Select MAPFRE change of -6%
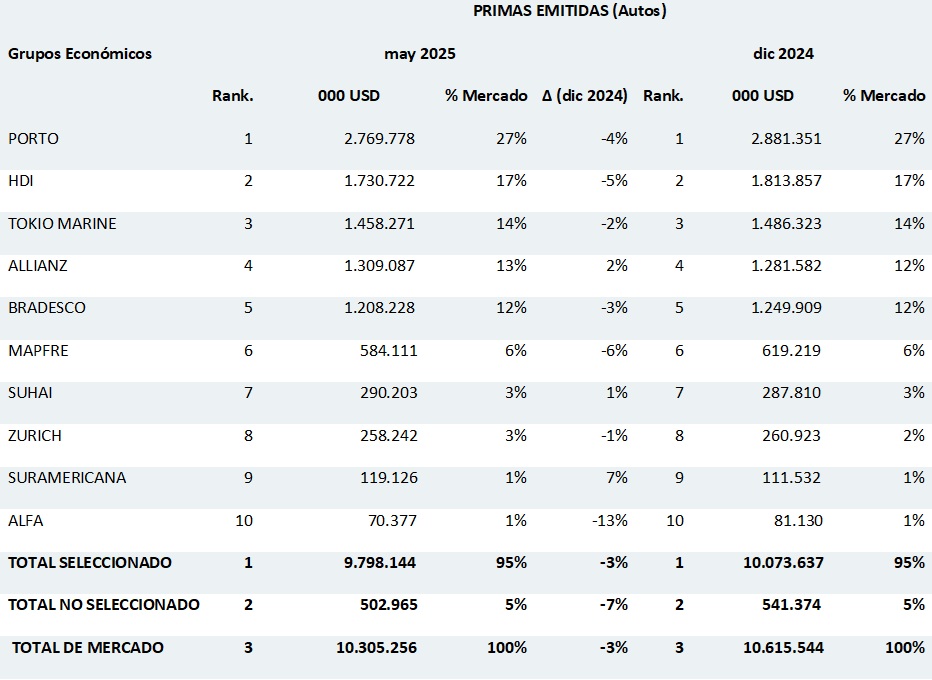This screenshot has height=680, width=932. 614,350
